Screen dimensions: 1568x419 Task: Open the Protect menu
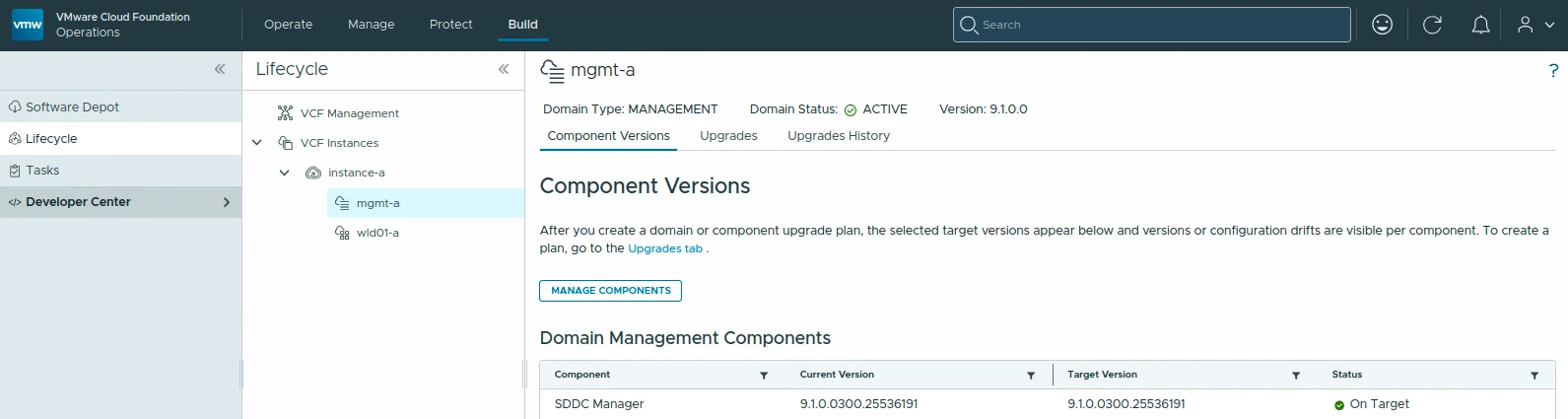tap(450, 25)
